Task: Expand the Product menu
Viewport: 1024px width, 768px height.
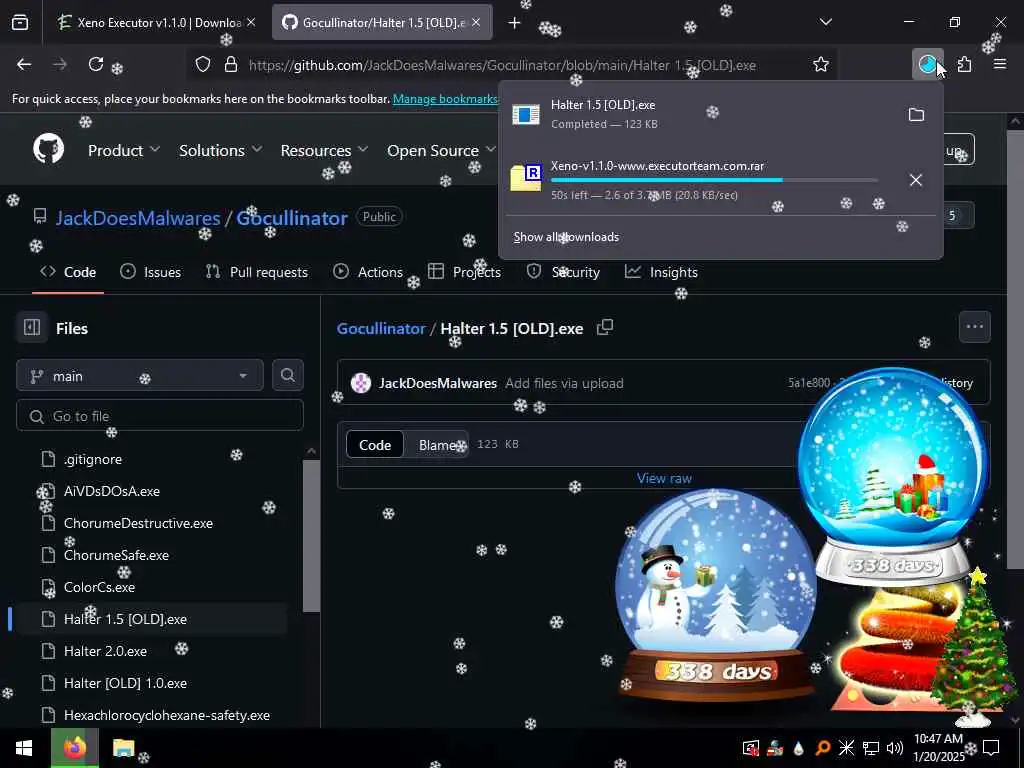Action: coord(123,150)
